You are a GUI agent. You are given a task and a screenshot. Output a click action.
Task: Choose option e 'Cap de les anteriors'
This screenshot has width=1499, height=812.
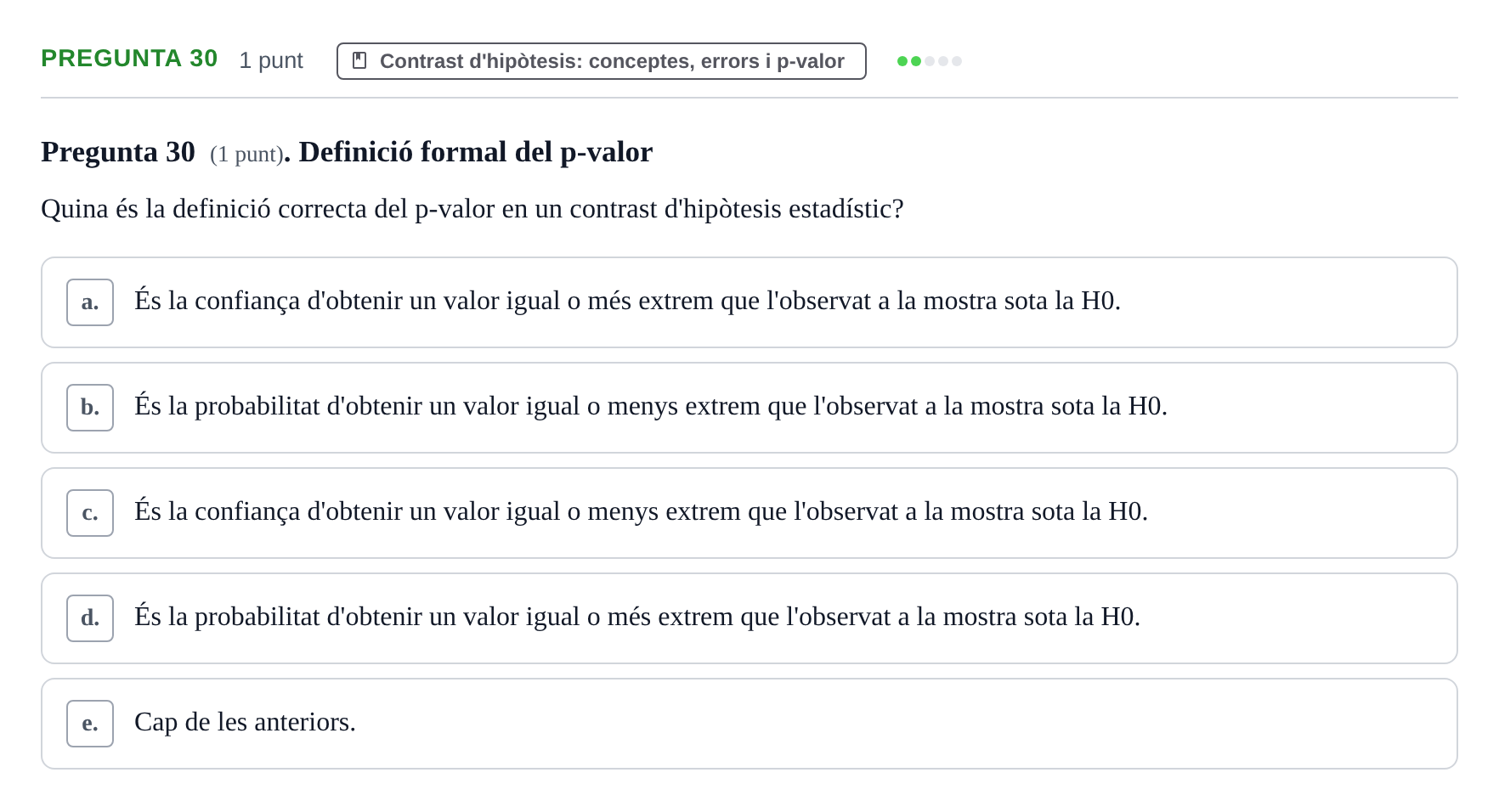point(749,724)
